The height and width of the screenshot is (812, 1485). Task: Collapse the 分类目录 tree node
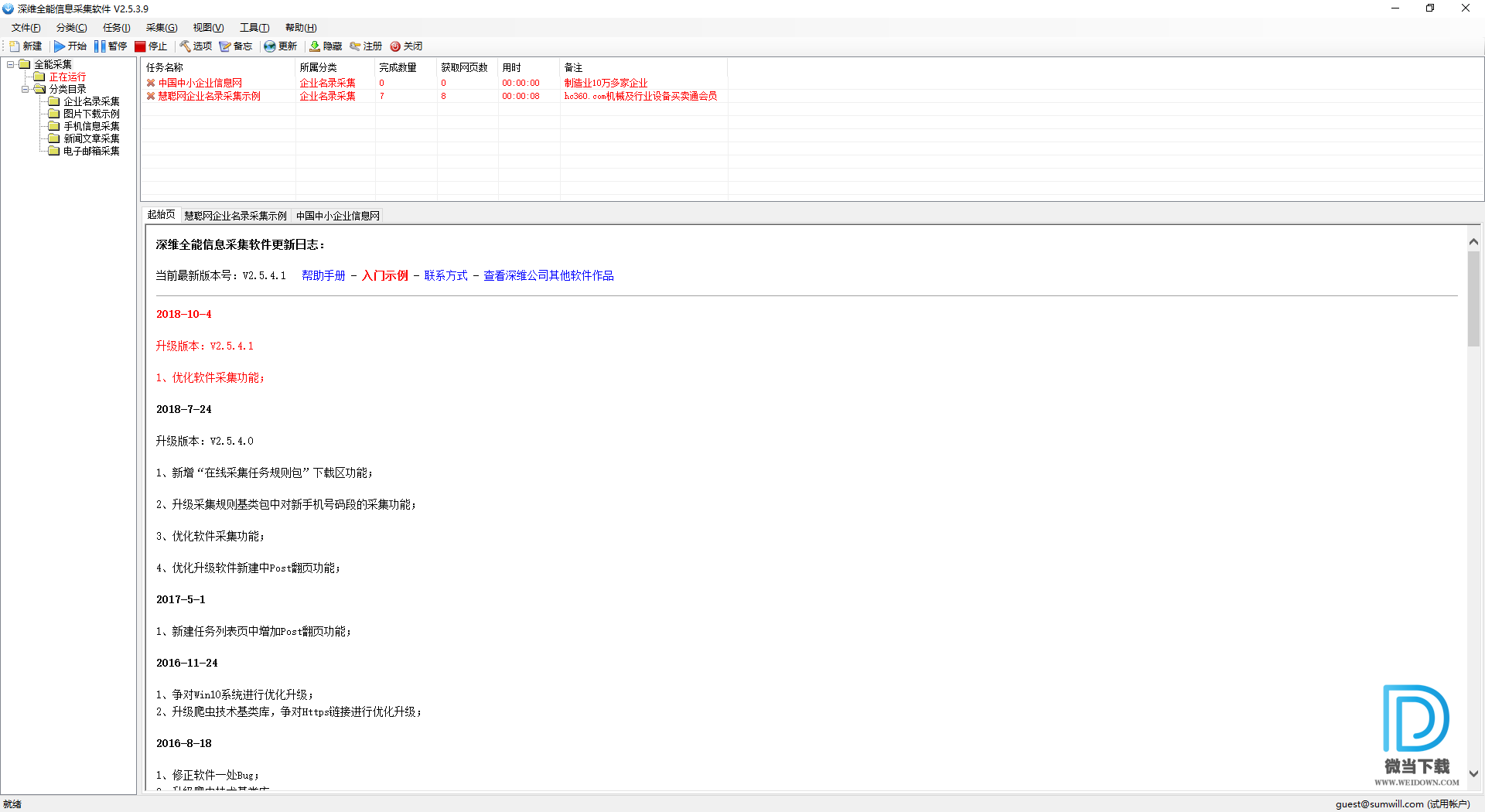coord(25,89)
